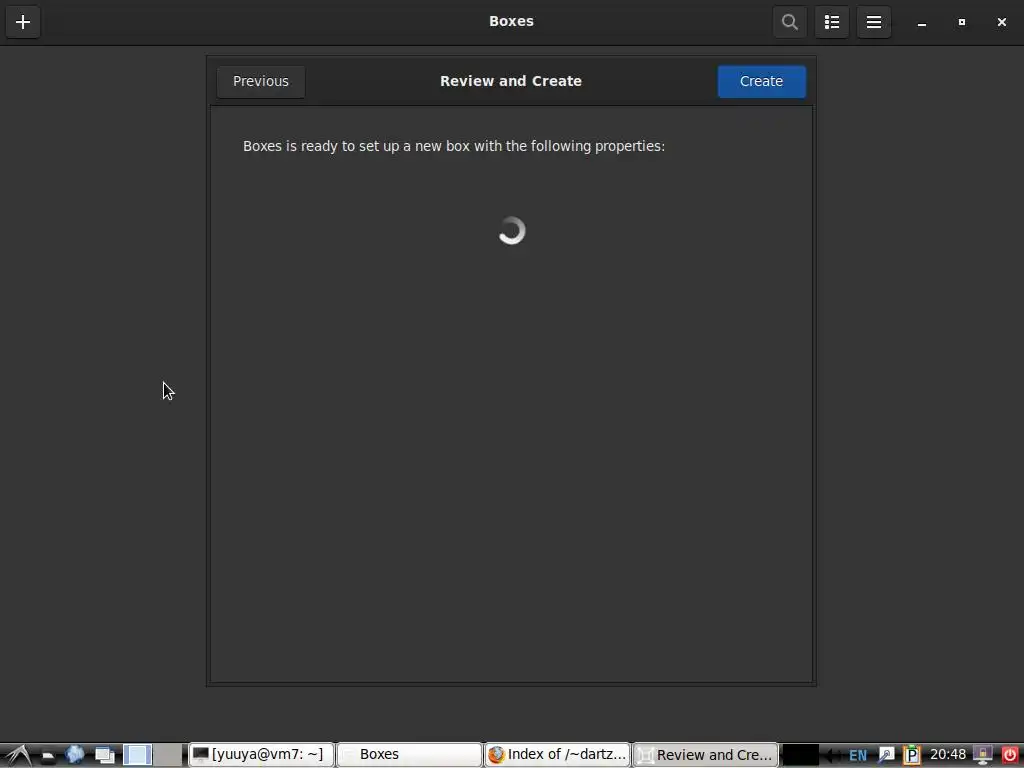Click the 20:48 clock
Screen dimensions: 1024x768
tap(948, 755)
